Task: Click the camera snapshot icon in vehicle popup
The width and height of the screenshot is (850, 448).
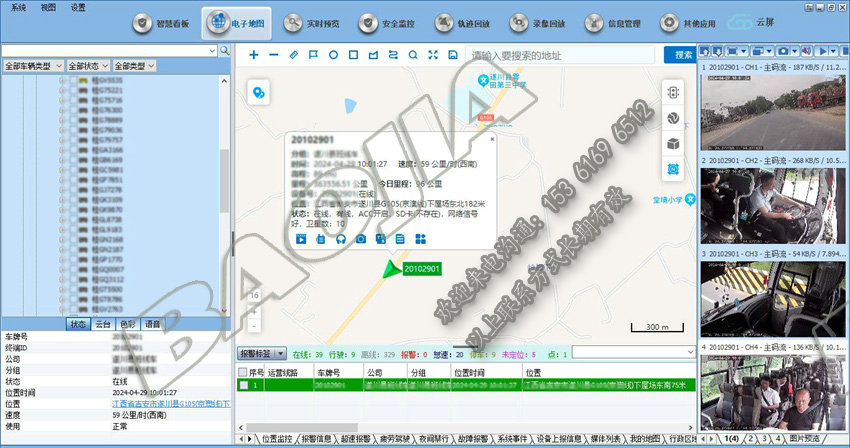Action: tap(361, 238)
